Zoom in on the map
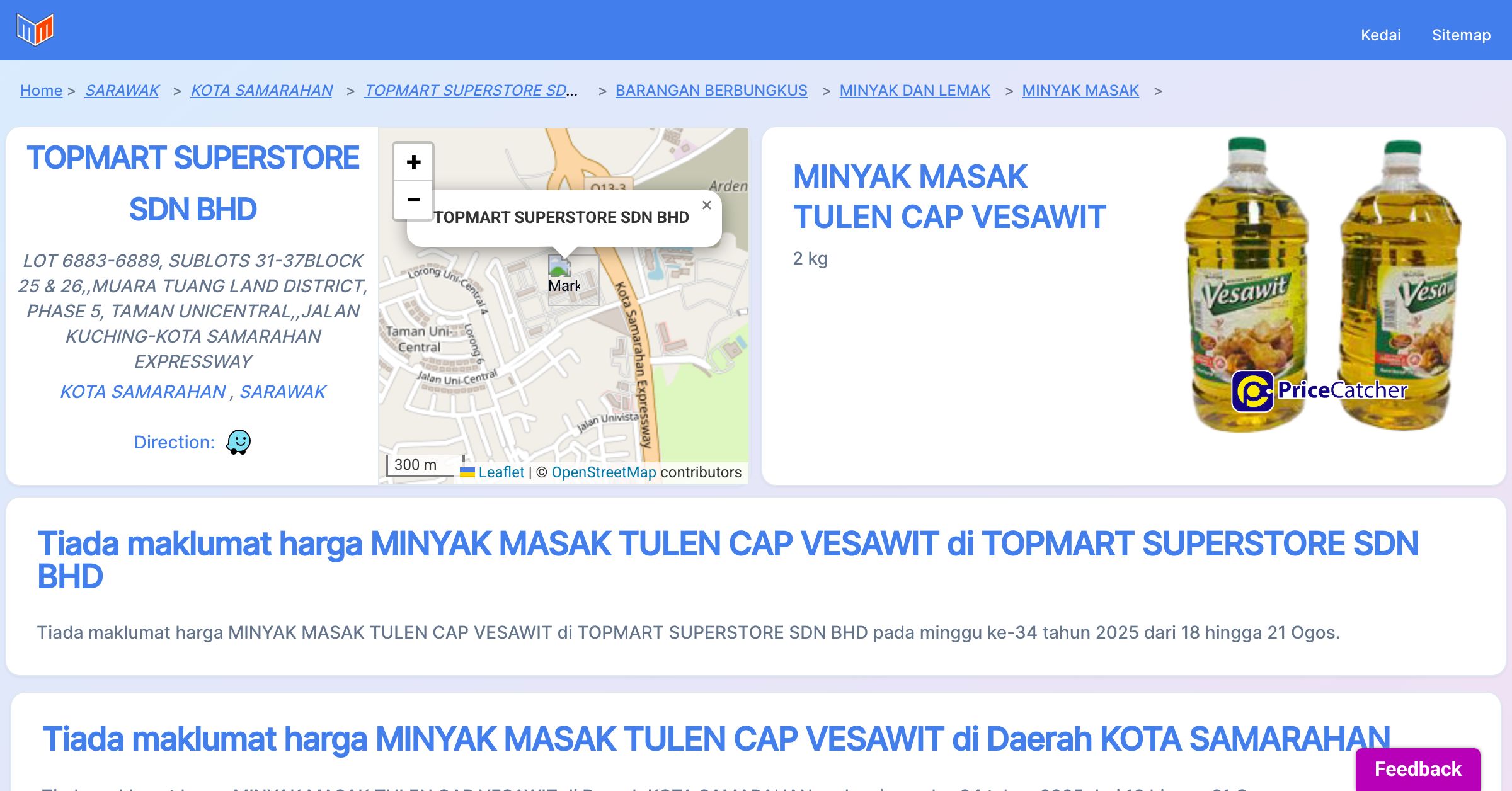 tap(413, 162)
